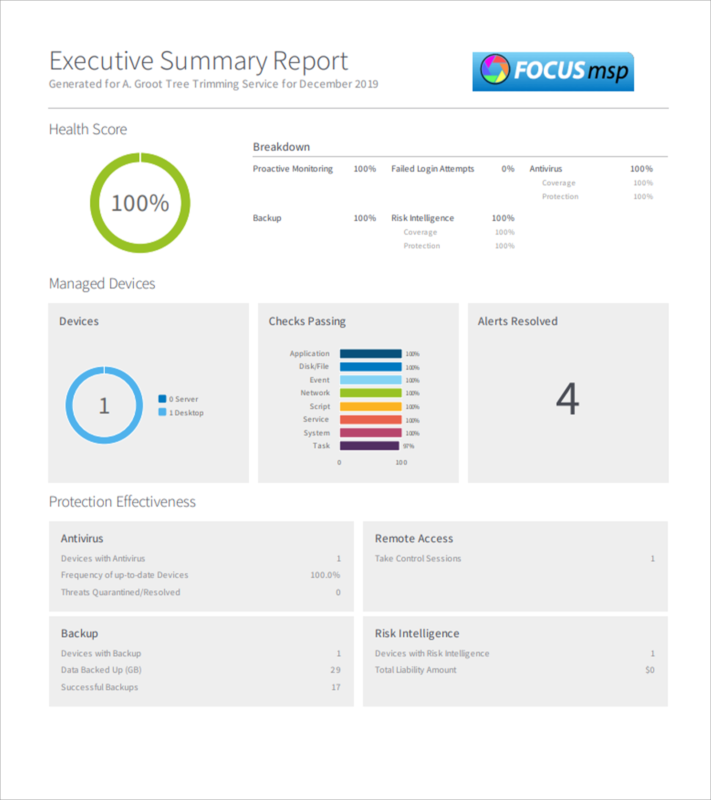The width and height of the screenshot is (711, 800).
Task: Select the Take Control Sessions row
Action: 418,559
